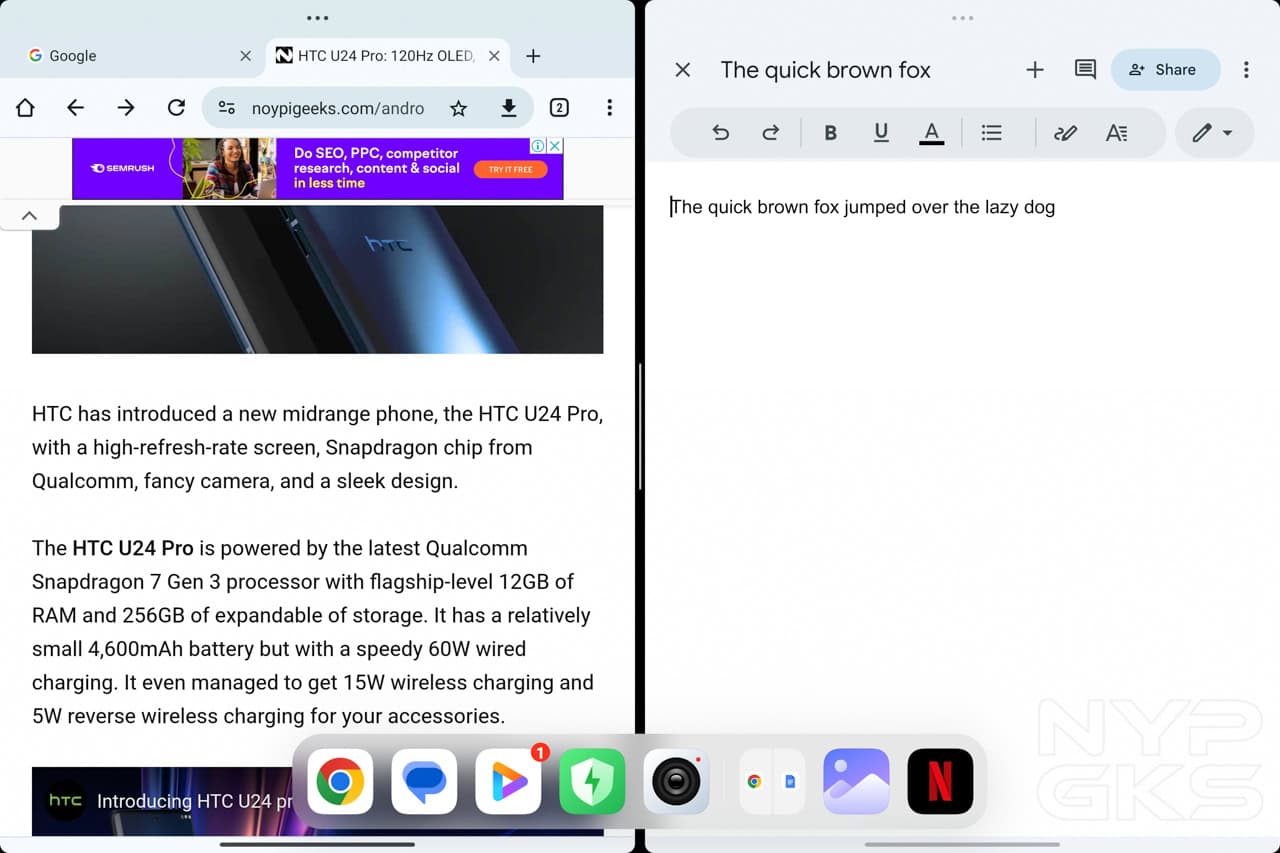Click the TRY IT FREE ad button
Viewport: 1280px width, 853px height.
pyautogui.click(x=510, y=169)
